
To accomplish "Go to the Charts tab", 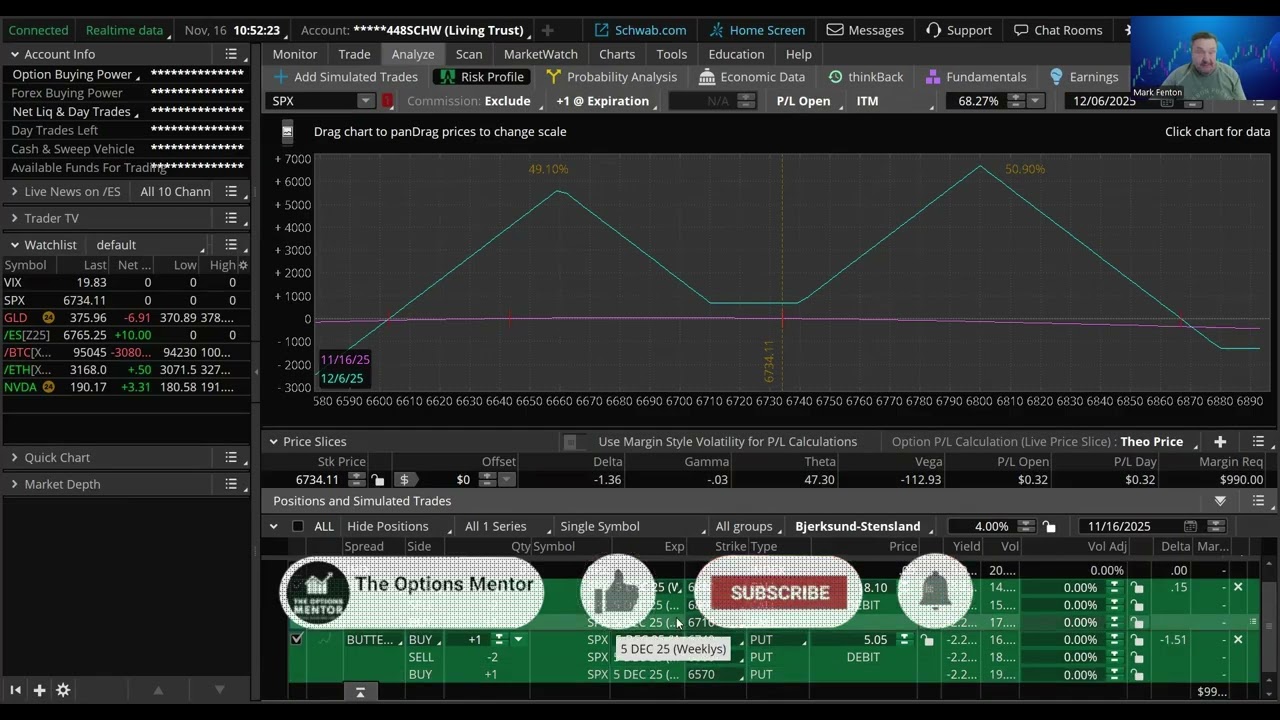I will click(617, 54).
